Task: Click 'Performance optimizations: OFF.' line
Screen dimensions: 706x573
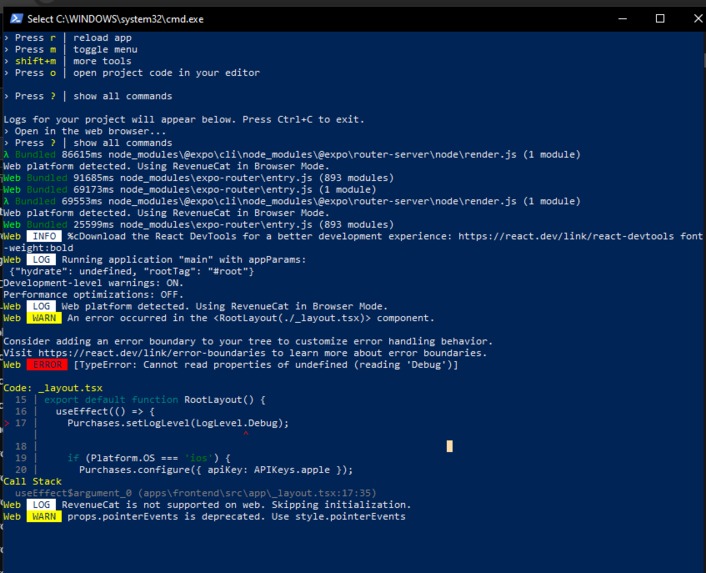Action: tap(94, 295)
